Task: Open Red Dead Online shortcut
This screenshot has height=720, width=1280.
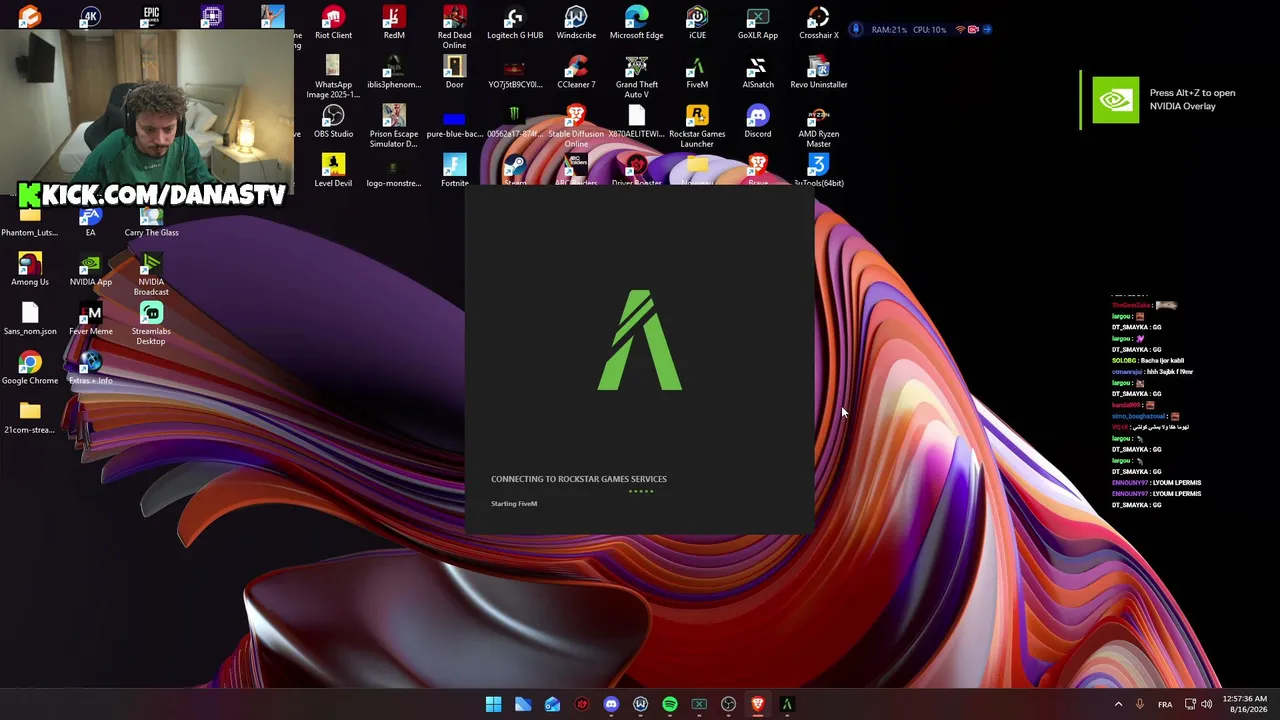Action: pyautogui.click(x=454, y=27)
